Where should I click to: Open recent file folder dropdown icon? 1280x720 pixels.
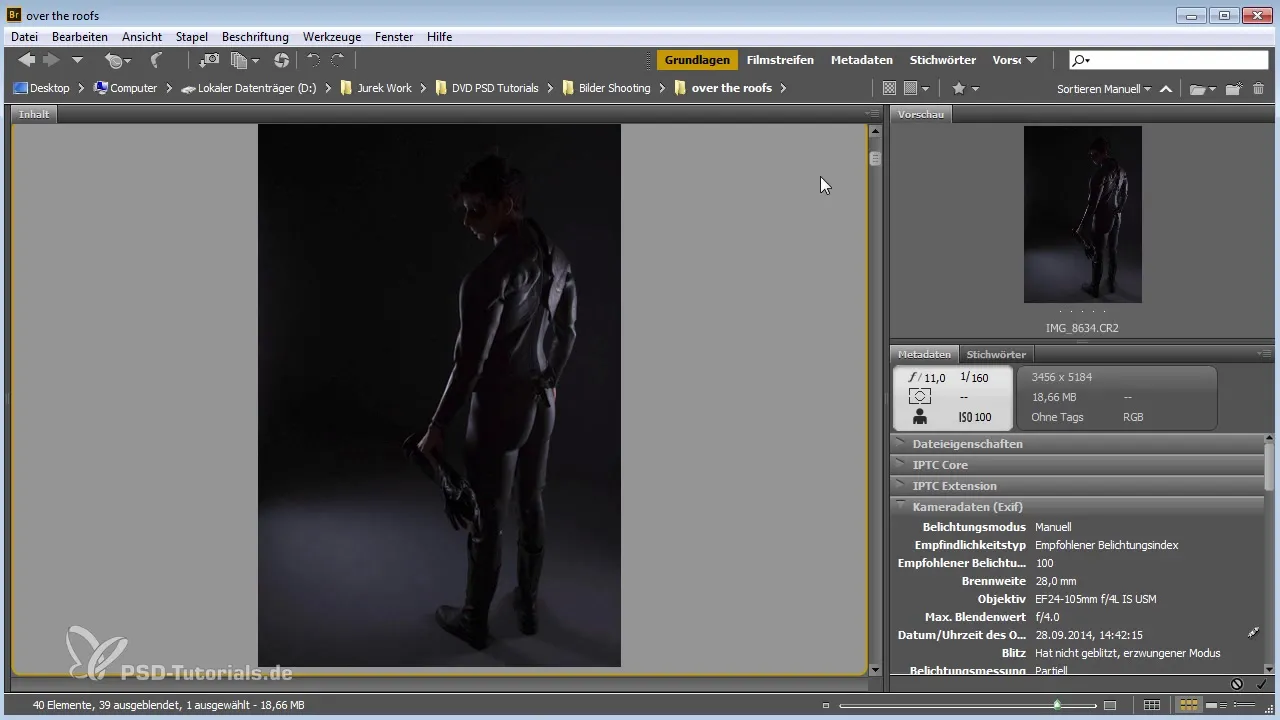point(1203,88)
